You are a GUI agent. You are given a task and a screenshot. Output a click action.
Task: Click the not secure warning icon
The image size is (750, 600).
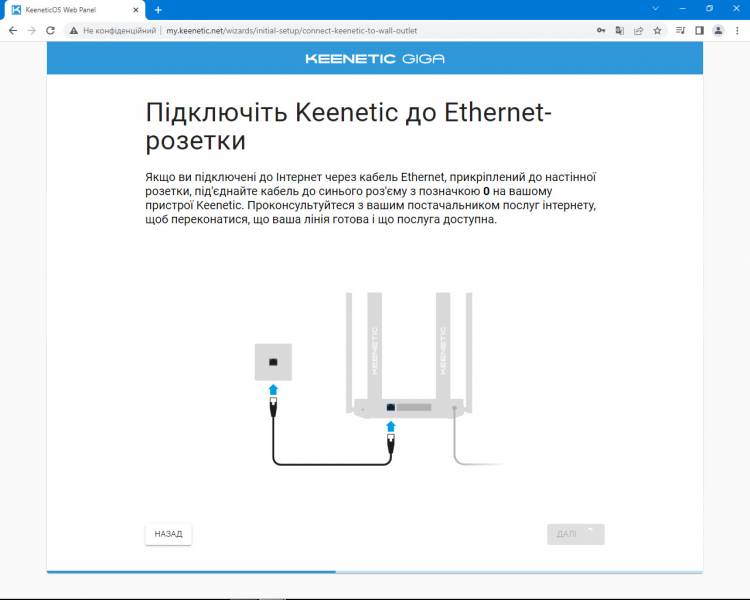tap(74, 31)
